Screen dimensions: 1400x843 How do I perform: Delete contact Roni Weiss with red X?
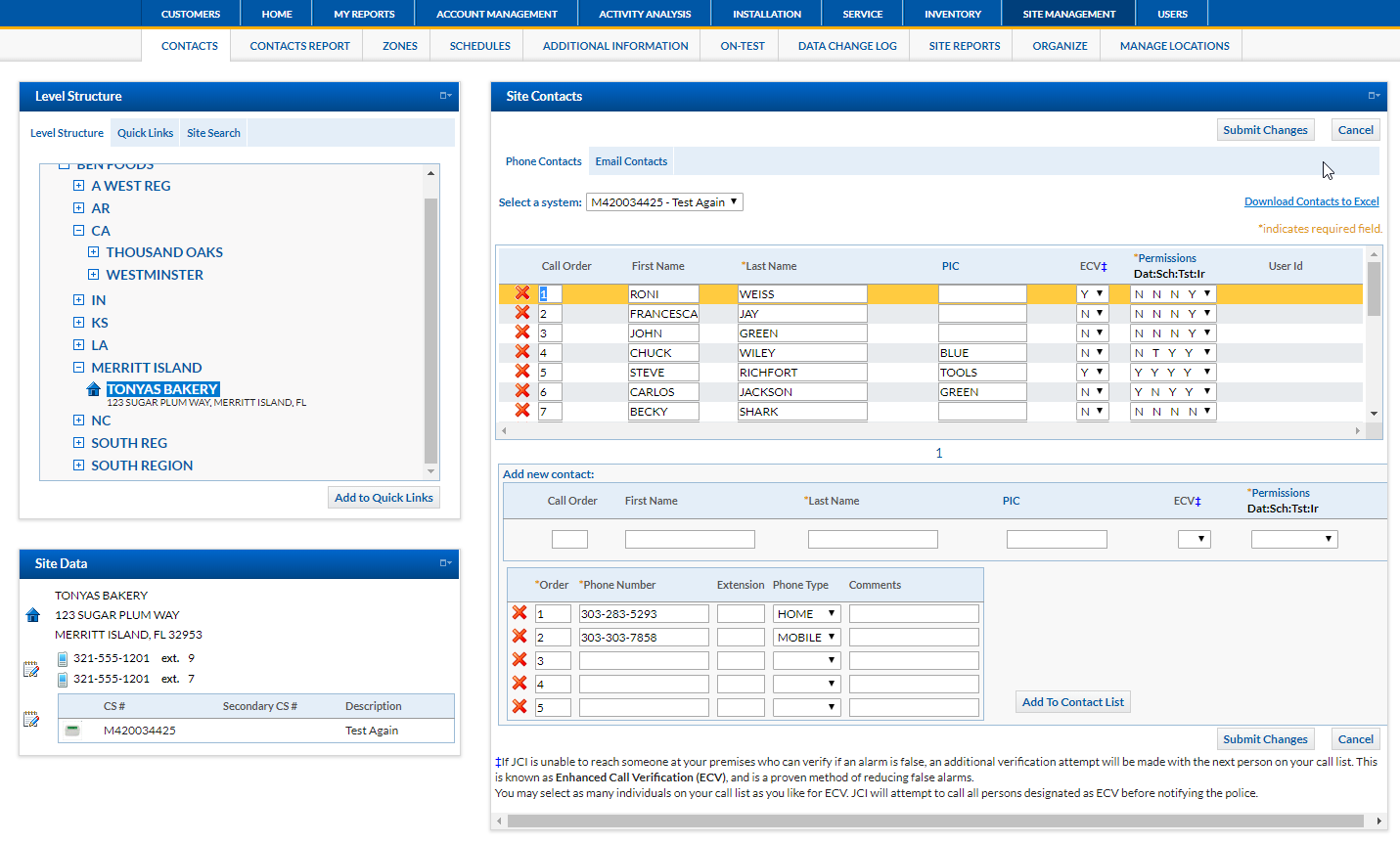[x=522, y=293]
